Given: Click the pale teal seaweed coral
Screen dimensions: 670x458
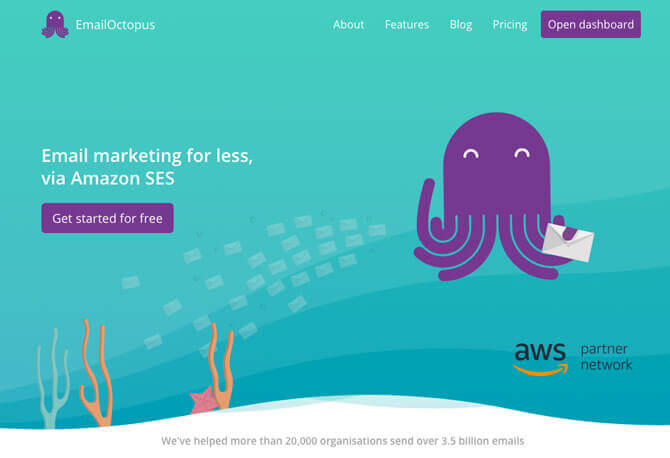Looking at the screenshot, I should point(53,378).
